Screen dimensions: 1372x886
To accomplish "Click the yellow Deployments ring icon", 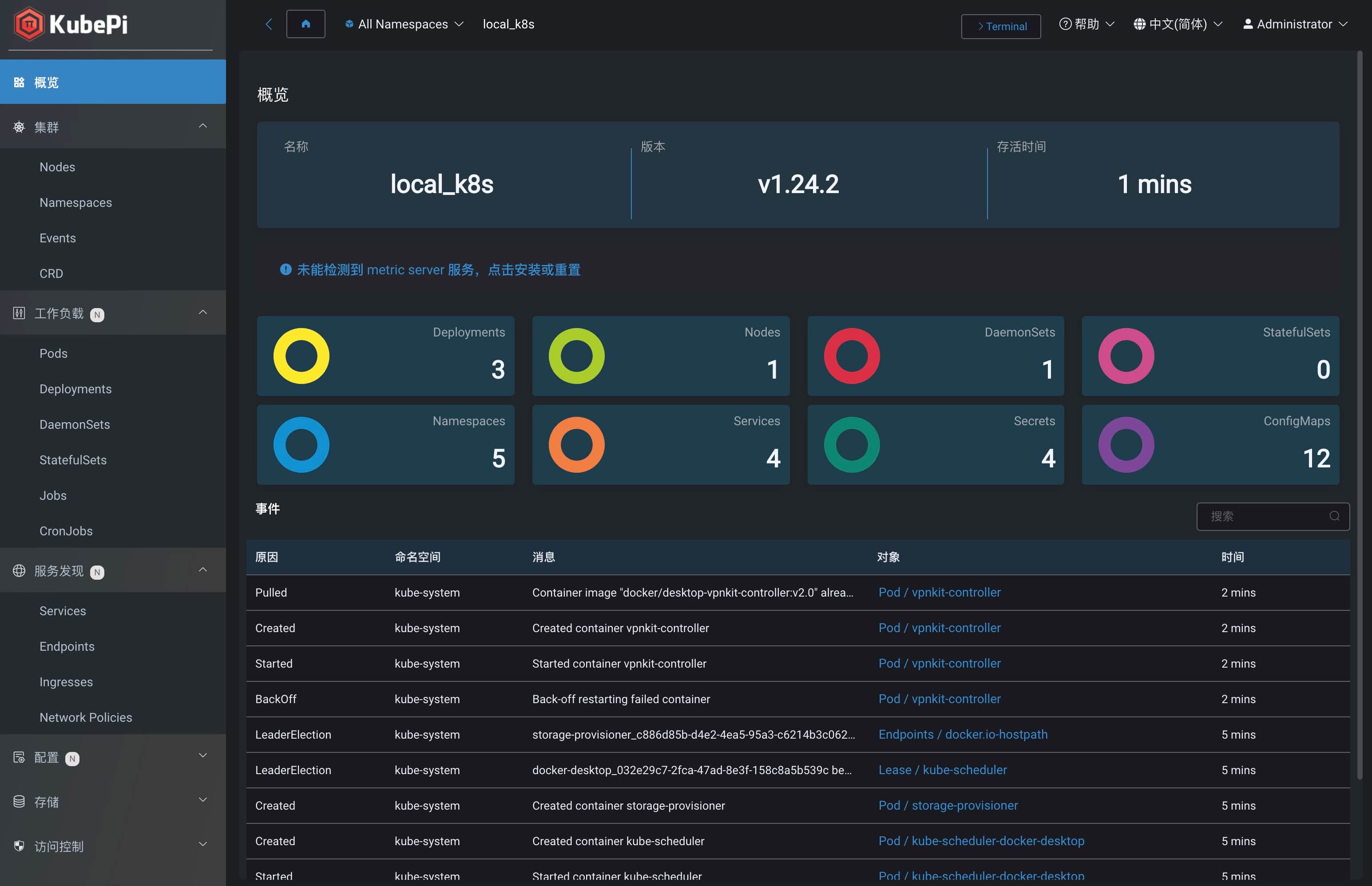I will pos(301,356).
